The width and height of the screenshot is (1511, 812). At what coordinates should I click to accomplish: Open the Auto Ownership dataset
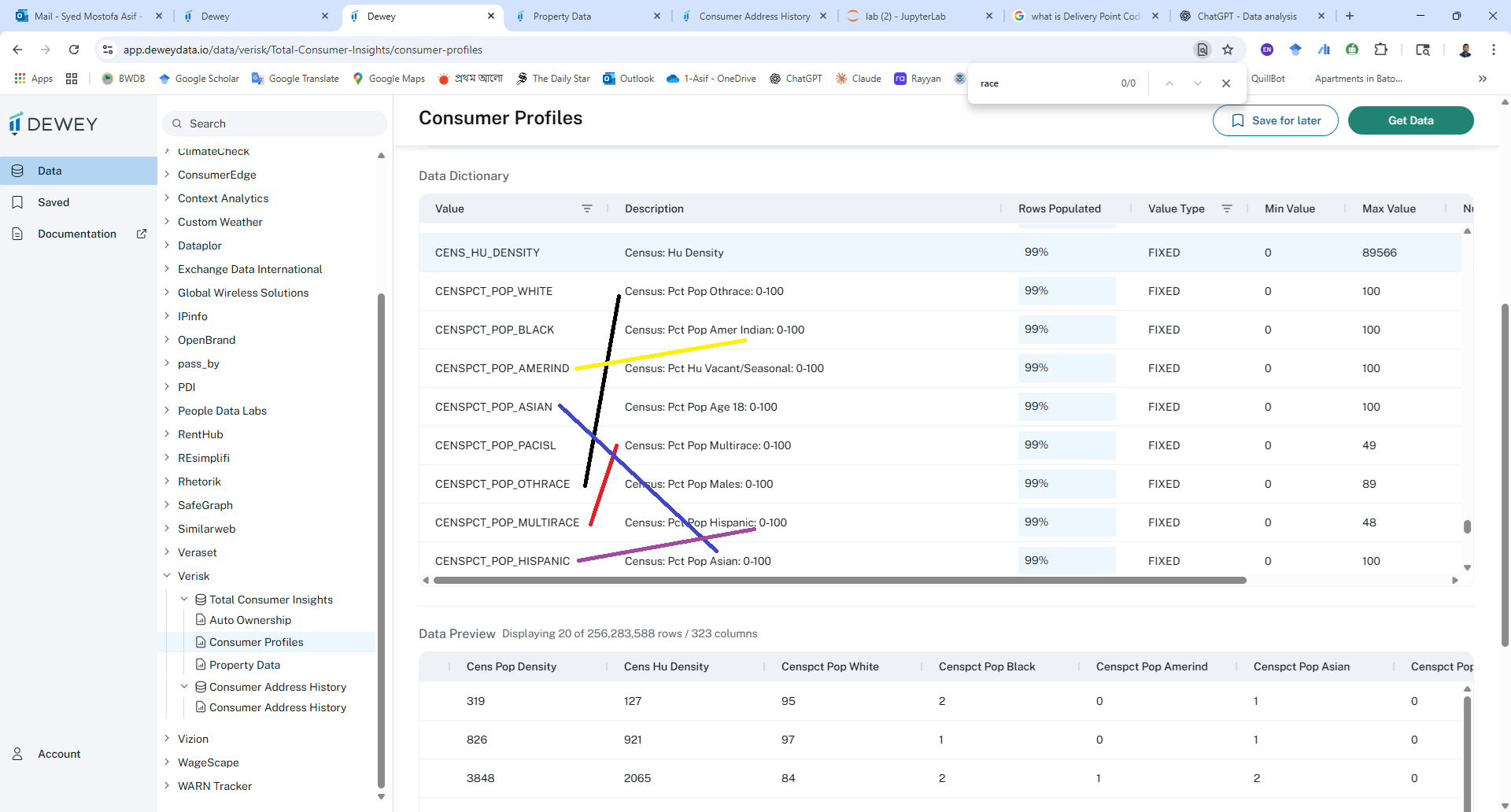[x=249, y=620]
